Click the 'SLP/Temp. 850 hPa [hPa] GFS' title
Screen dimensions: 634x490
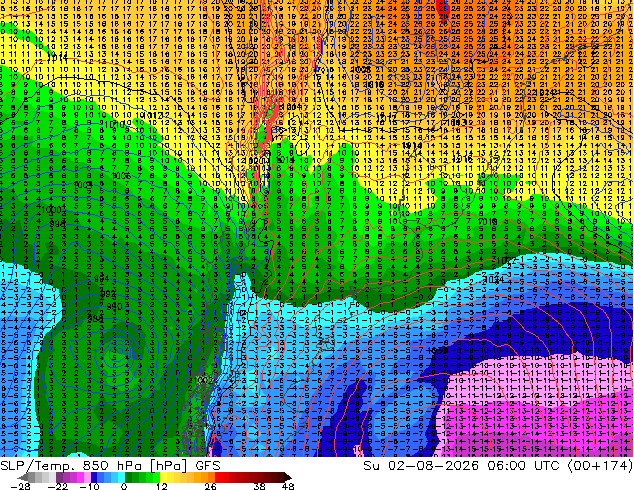click(110, 466)
